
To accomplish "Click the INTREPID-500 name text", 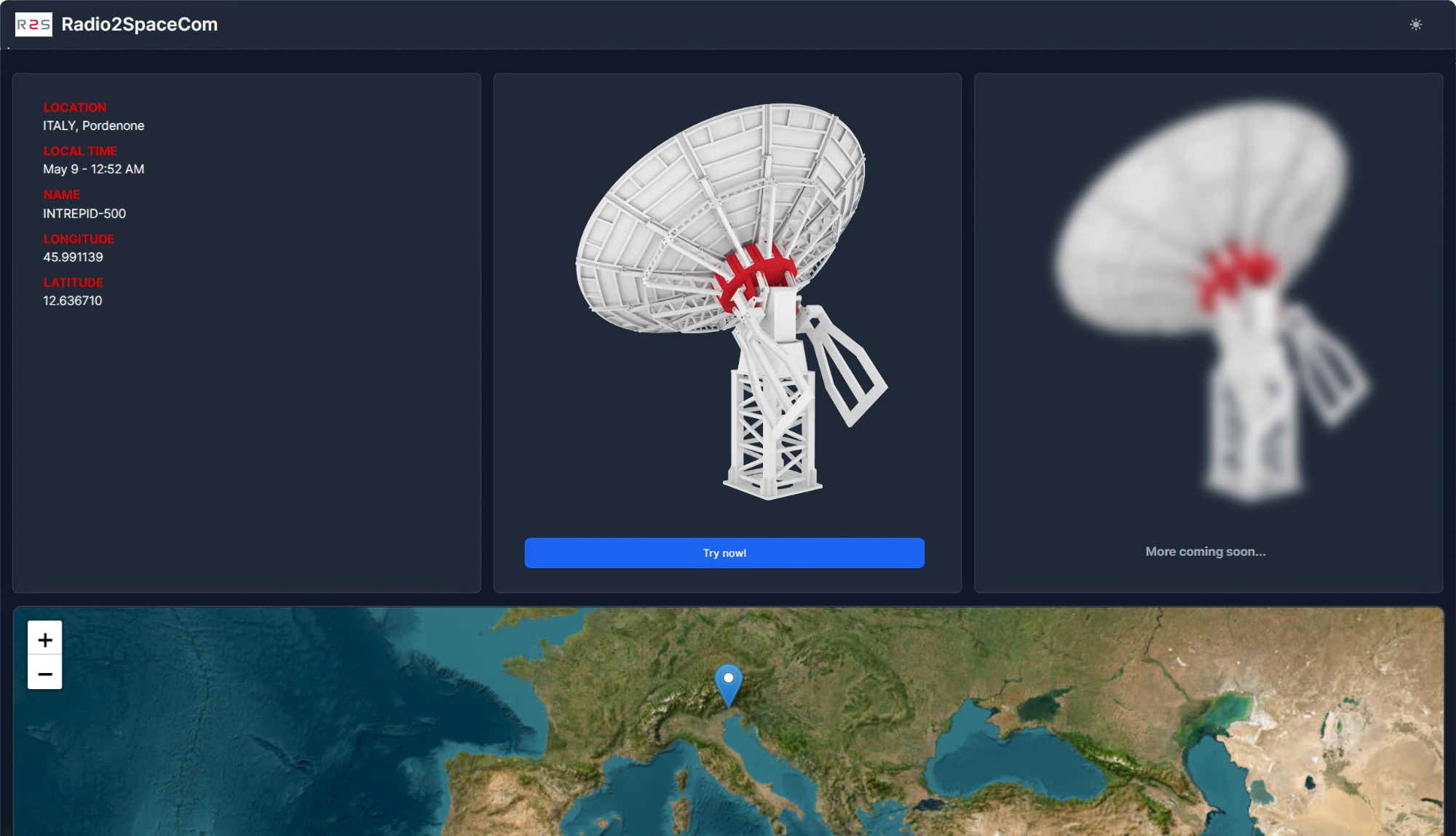I will click(x=84, y=213).
